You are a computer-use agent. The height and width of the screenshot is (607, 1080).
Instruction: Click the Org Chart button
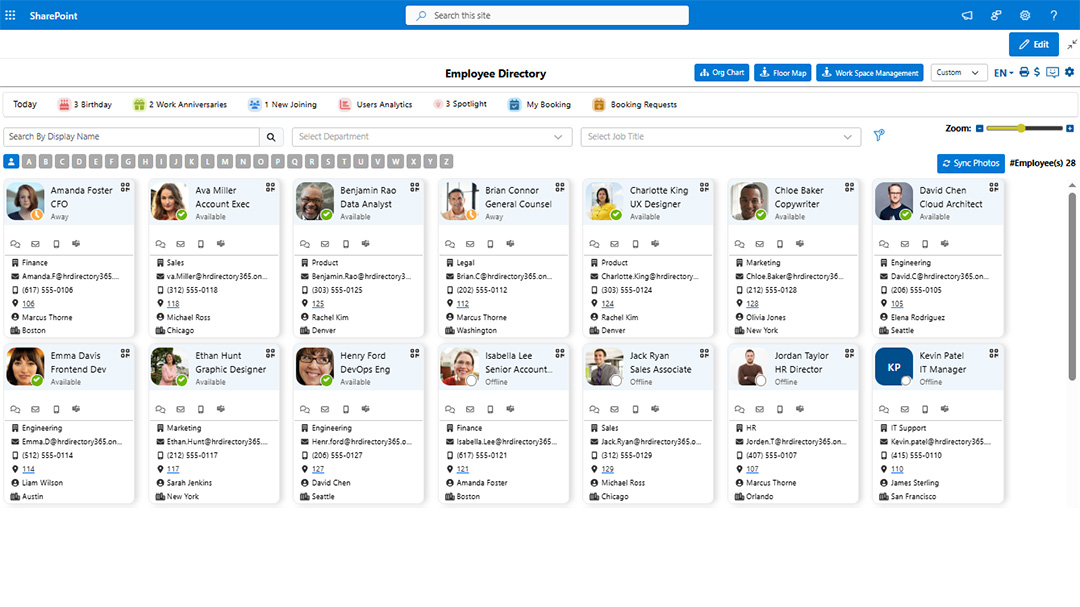pyautogui.click(x=721, y=72)
